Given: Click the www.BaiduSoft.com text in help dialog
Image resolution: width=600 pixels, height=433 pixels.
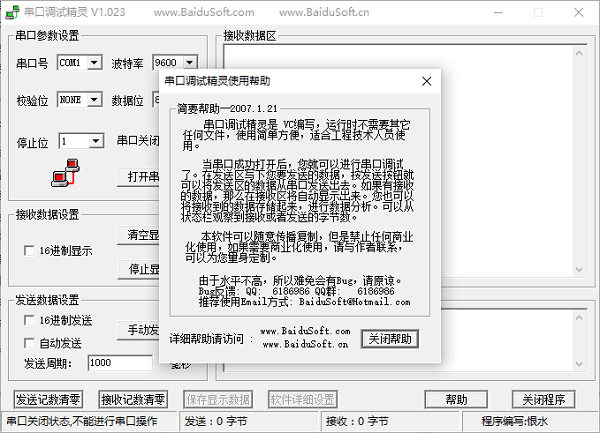Looking at the screenshot, I should (x=305, y=331).
